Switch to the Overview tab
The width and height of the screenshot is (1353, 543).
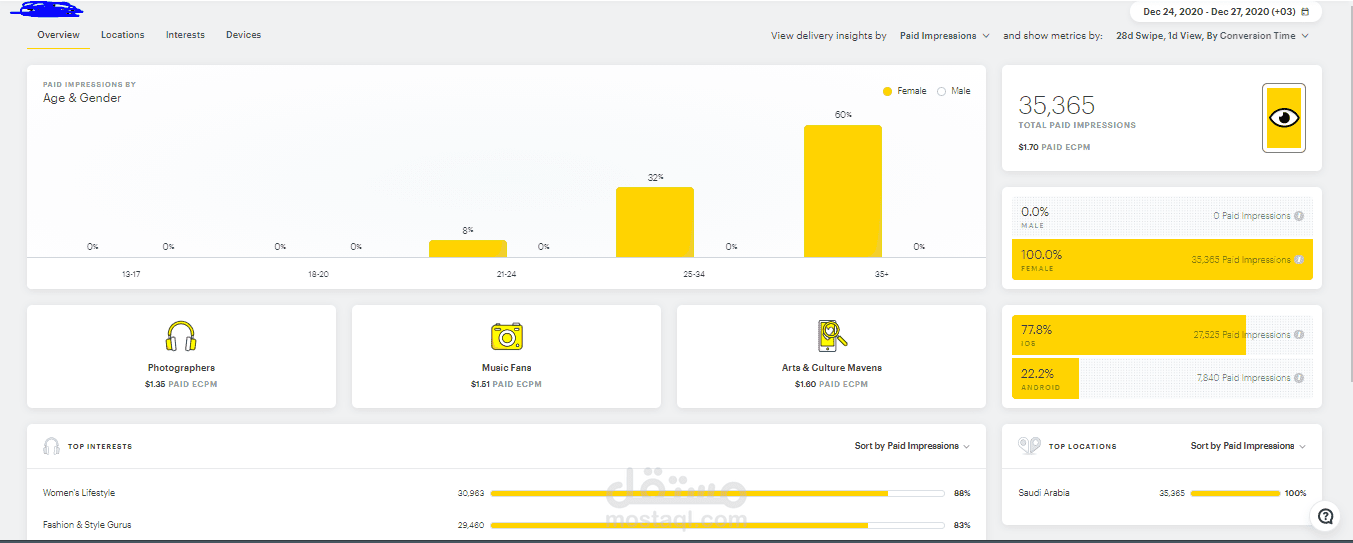(58, 35)
